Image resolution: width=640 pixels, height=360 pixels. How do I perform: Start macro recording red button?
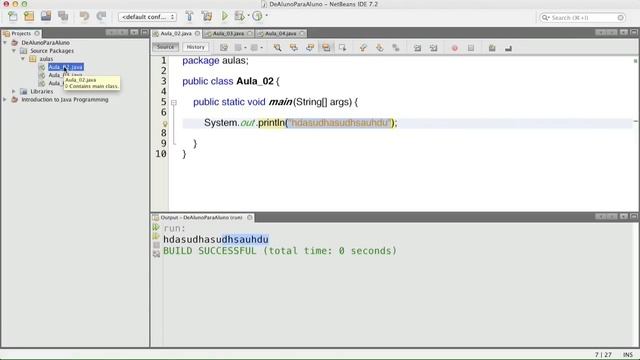pos(454,48)
